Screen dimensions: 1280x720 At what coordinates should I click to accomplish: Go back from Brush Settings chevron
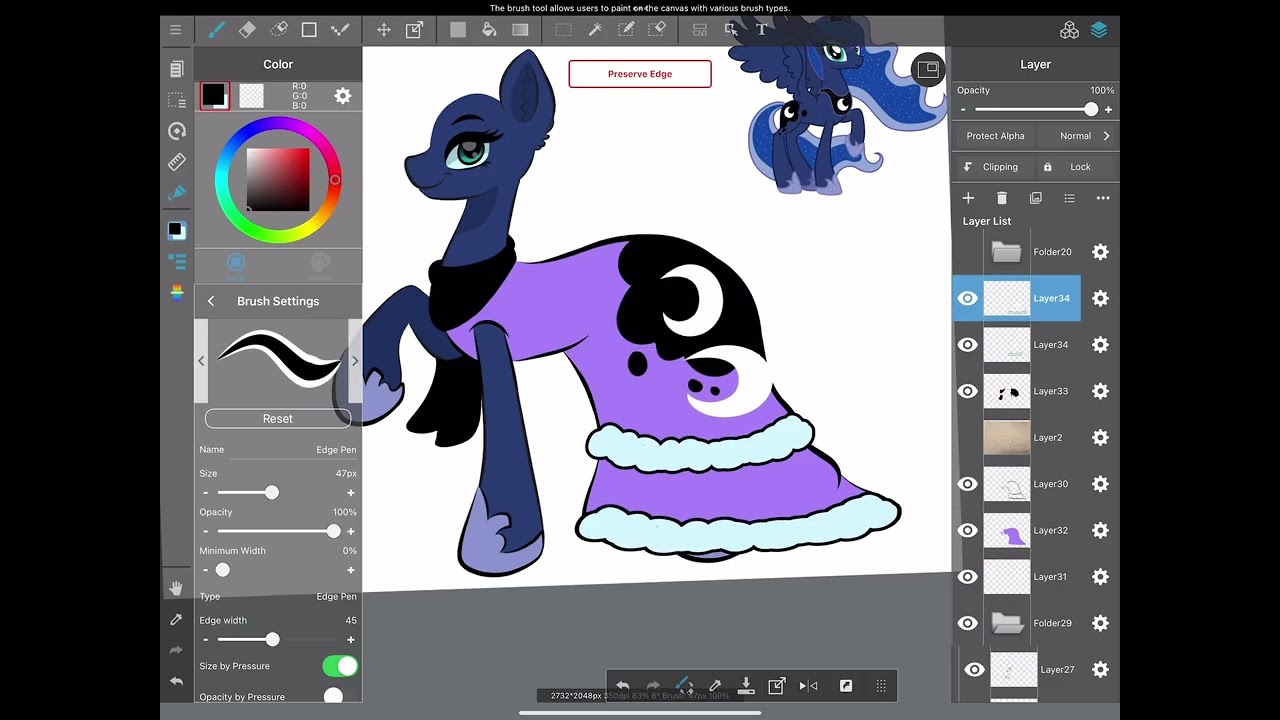pyautogui.click(x=211, y=301)
